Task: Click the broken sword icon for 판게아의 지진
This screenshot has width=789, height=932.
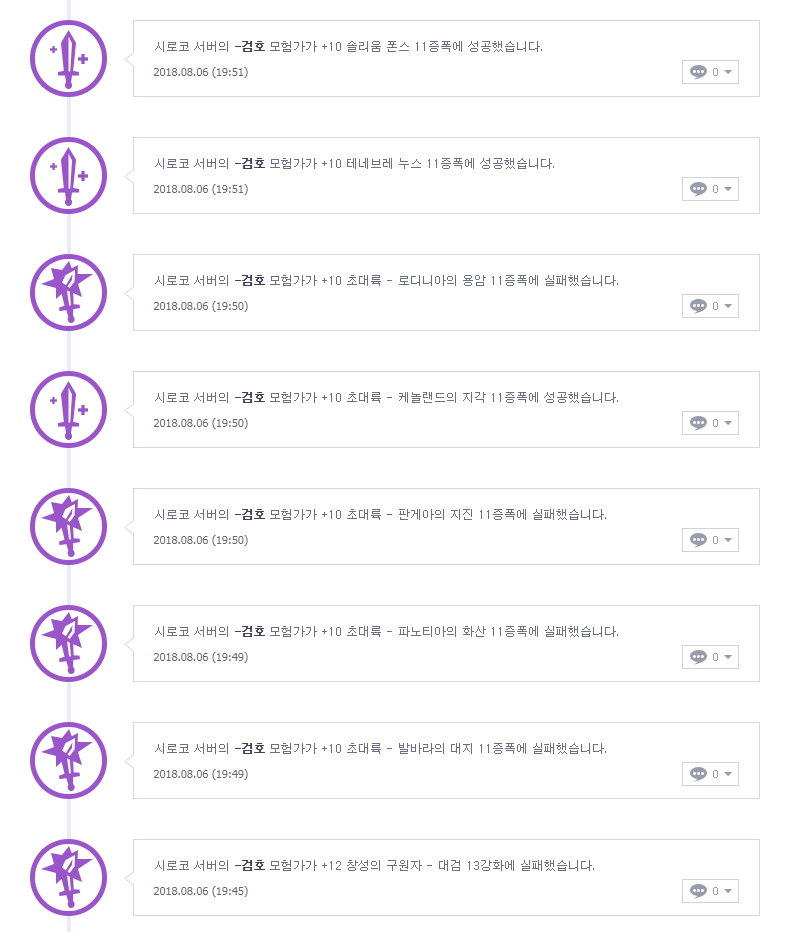Action: click(x=68, y=527)
